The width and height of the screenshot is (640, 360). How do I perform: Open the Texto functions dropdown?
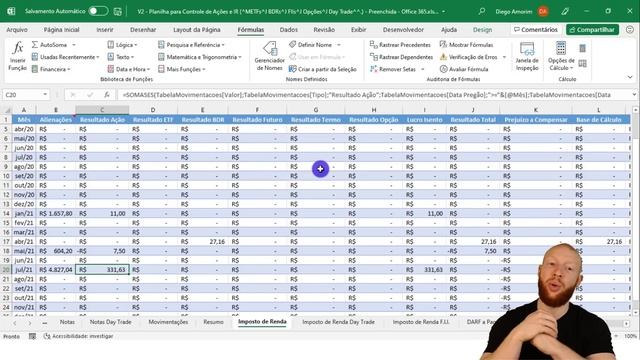click(x=121, y=57)
